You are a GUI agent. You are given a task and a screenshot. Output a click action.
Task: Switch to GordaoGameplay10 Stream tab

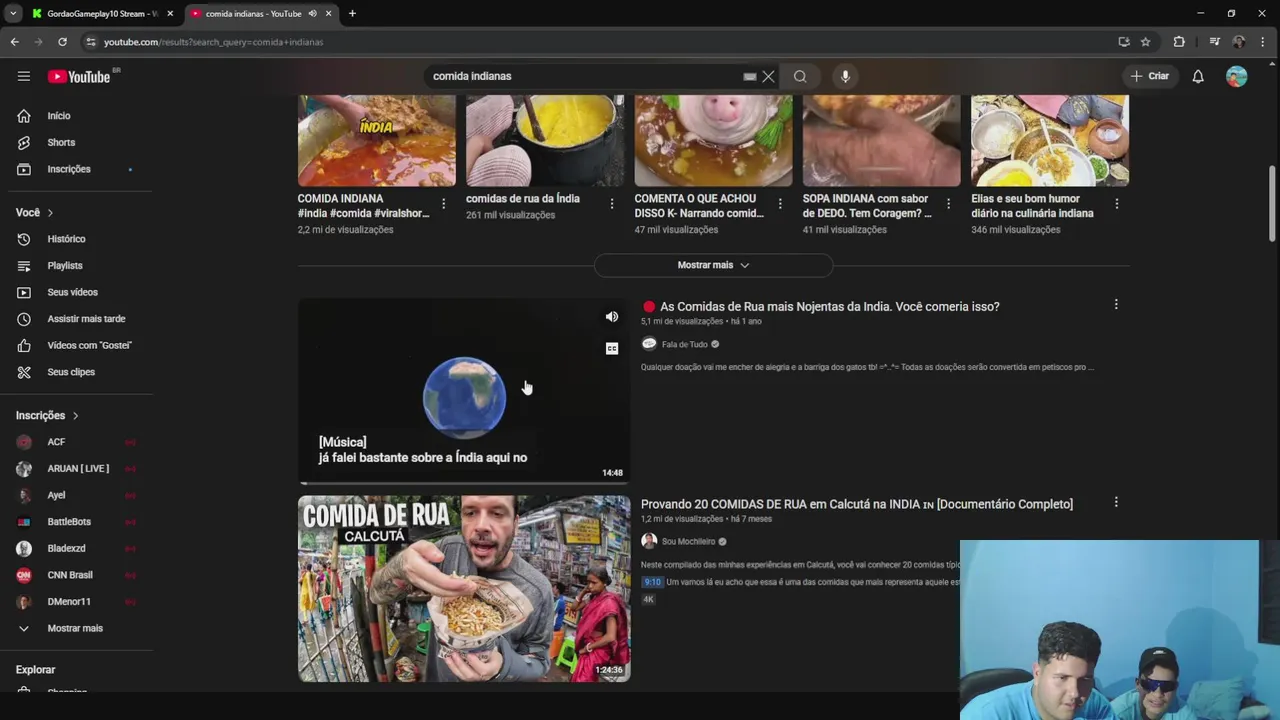(x=102, y=13)
